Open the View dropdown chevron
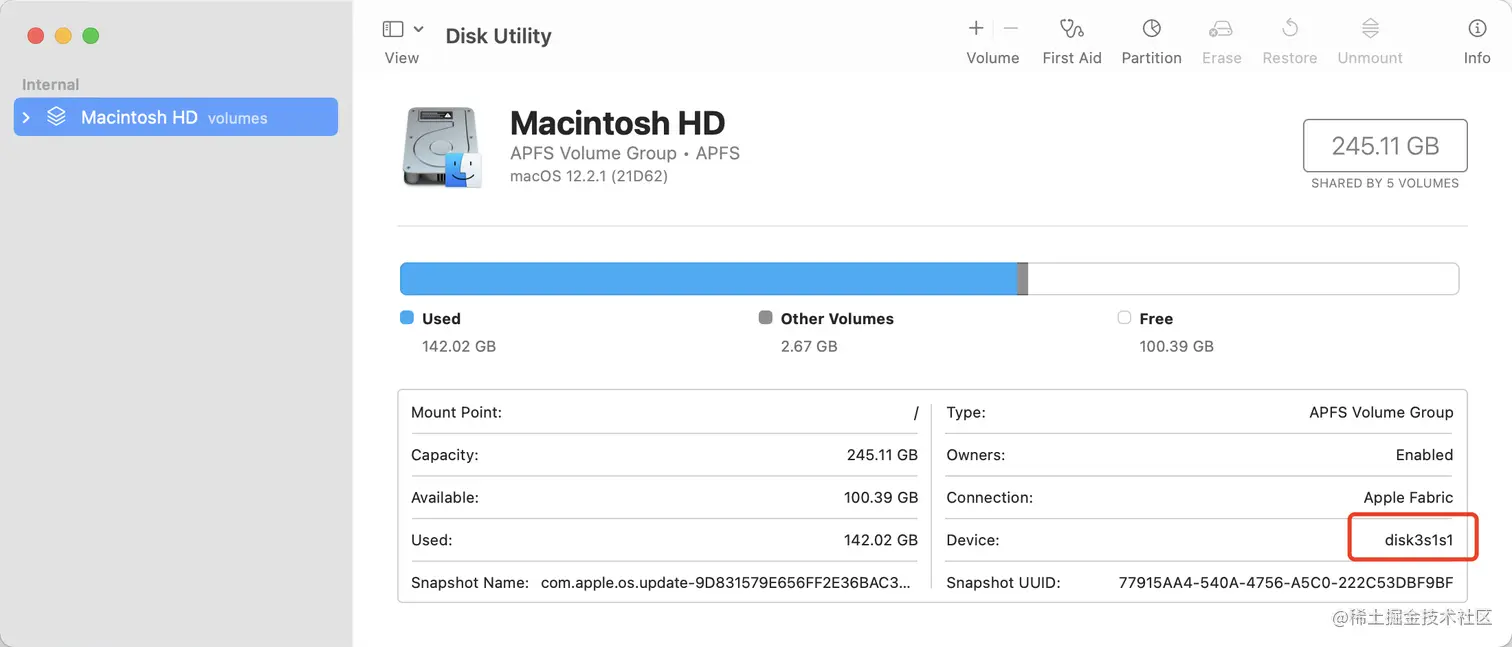The image size is (1512, 647). 418,30
